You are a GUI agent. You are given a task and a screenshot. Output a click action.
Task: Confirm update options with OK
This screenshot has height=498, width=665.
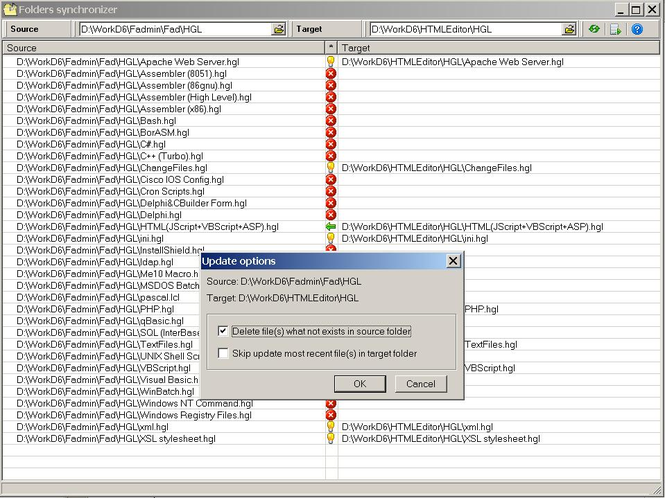[360, 384]
